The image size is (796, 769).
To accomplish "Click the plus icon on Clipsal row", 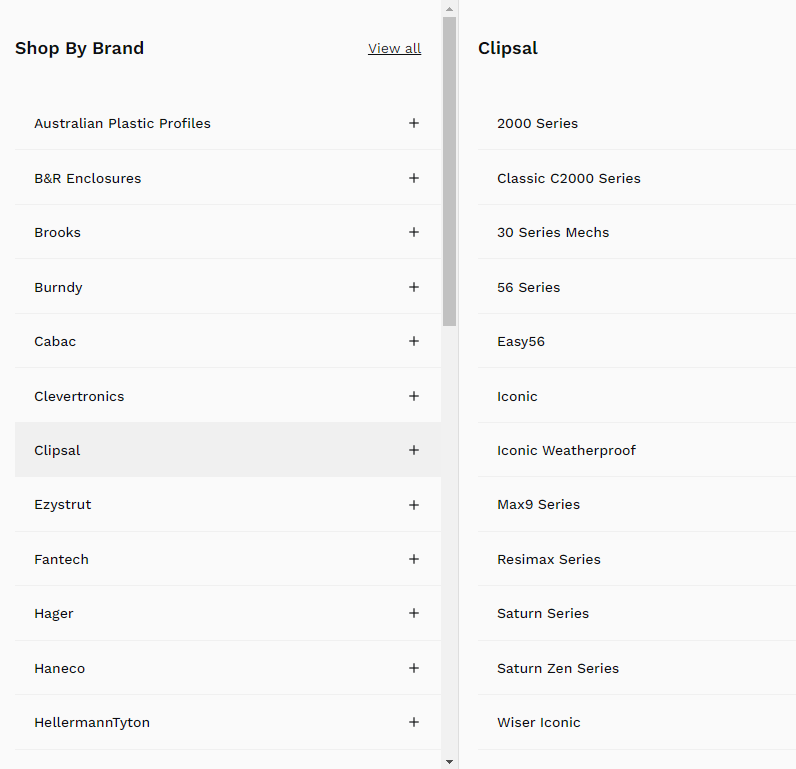I will (414, 450).
